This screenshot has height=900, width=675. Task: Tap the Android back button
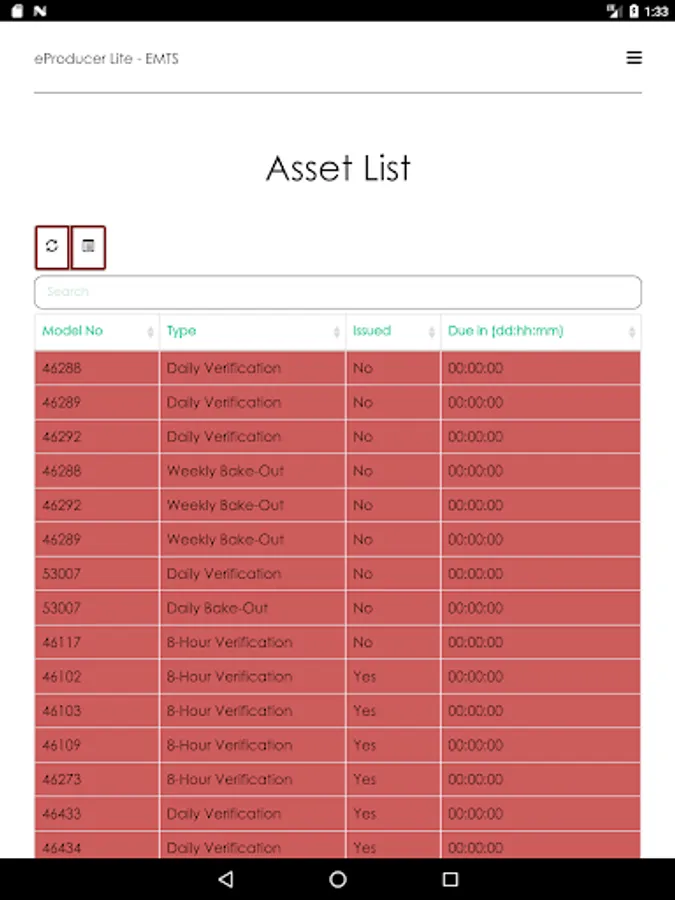[x=225, y=879]
